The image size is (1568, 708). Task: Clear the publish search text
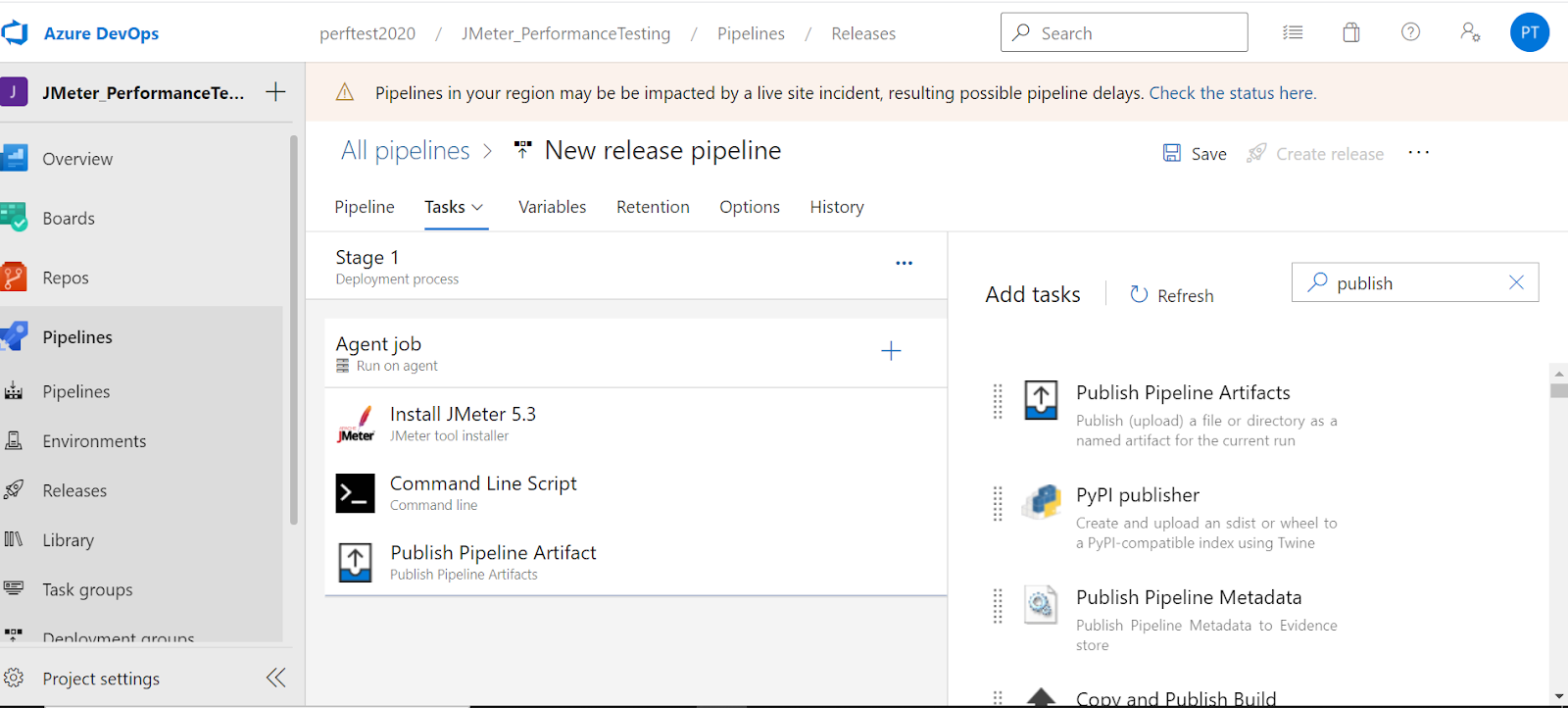pos(1516,282)
